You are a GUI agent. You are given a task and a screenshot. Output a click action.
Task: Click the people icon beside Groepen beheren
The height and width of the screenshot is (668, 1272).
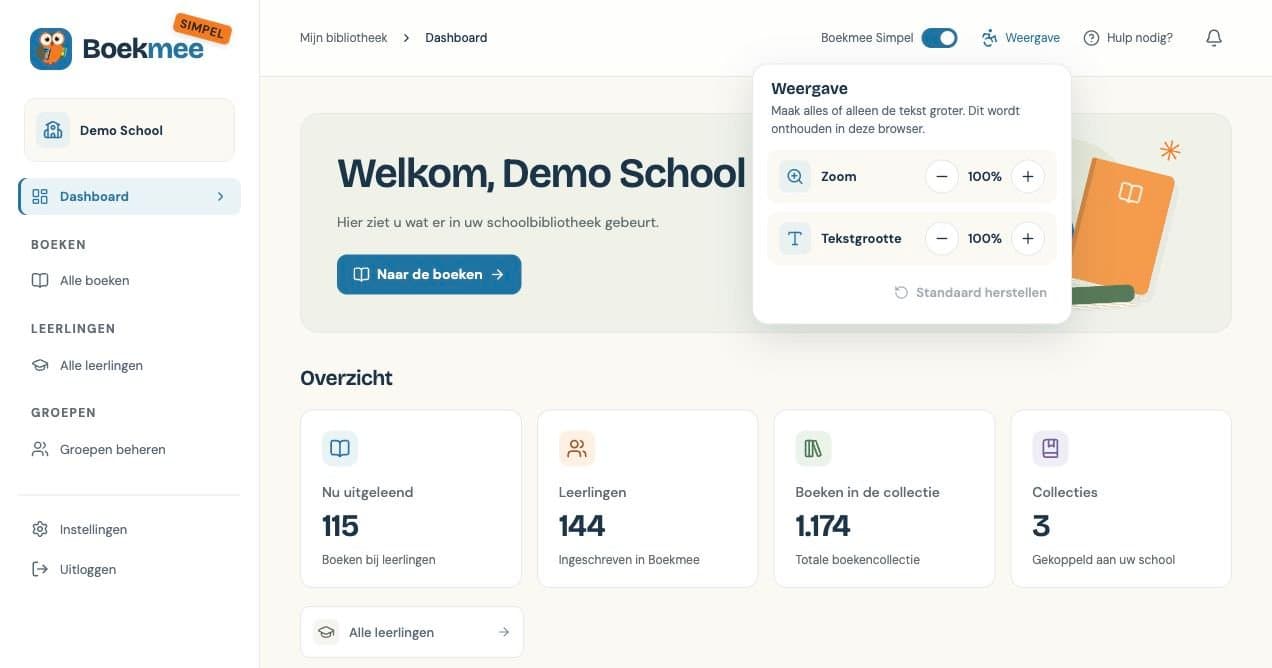click(40, 449)
